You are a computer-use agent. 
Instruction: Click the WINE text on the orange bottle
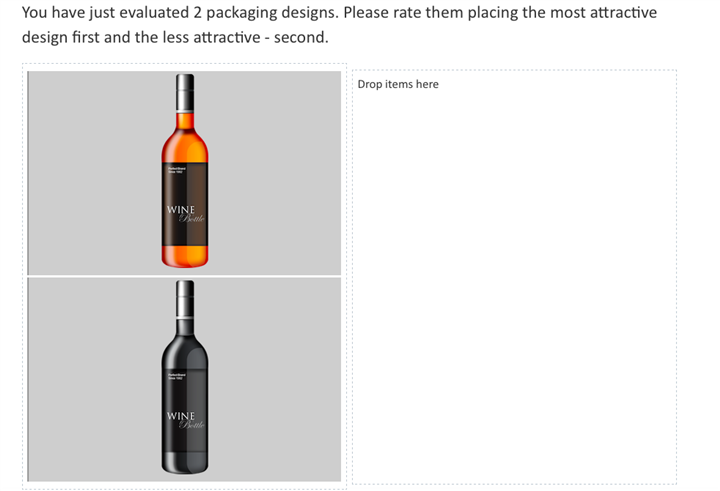click(180, 209)
